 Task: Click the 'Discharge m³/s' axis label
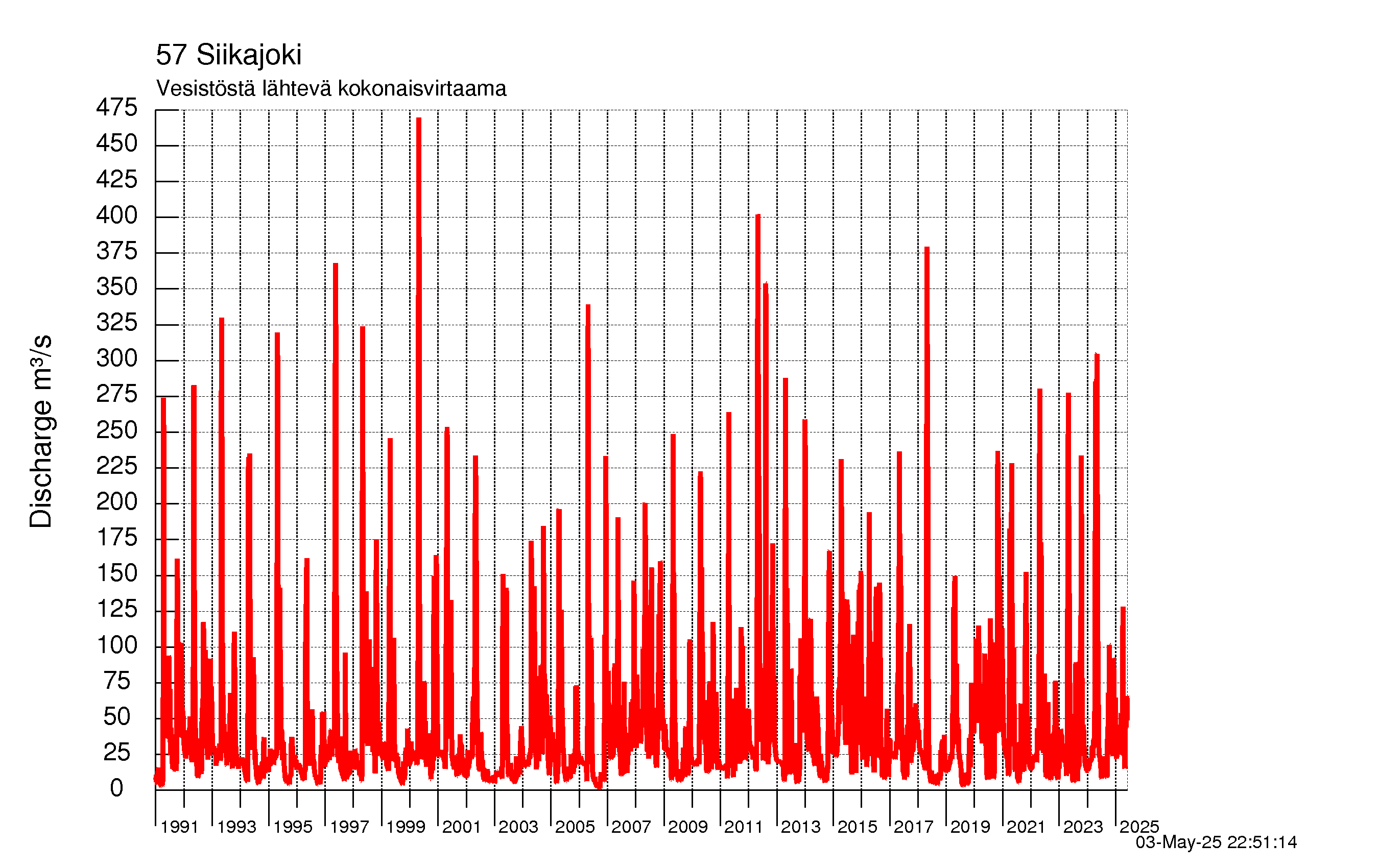click(x=41, y=431)
